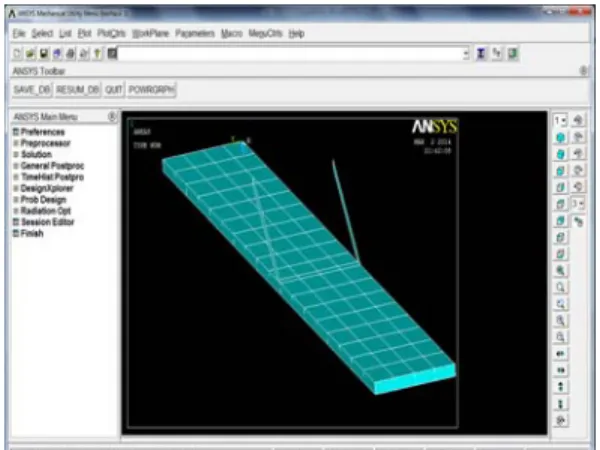600x450 pixels.
Task: Open the PlotCtrls menu
Action: coord(111,34)
